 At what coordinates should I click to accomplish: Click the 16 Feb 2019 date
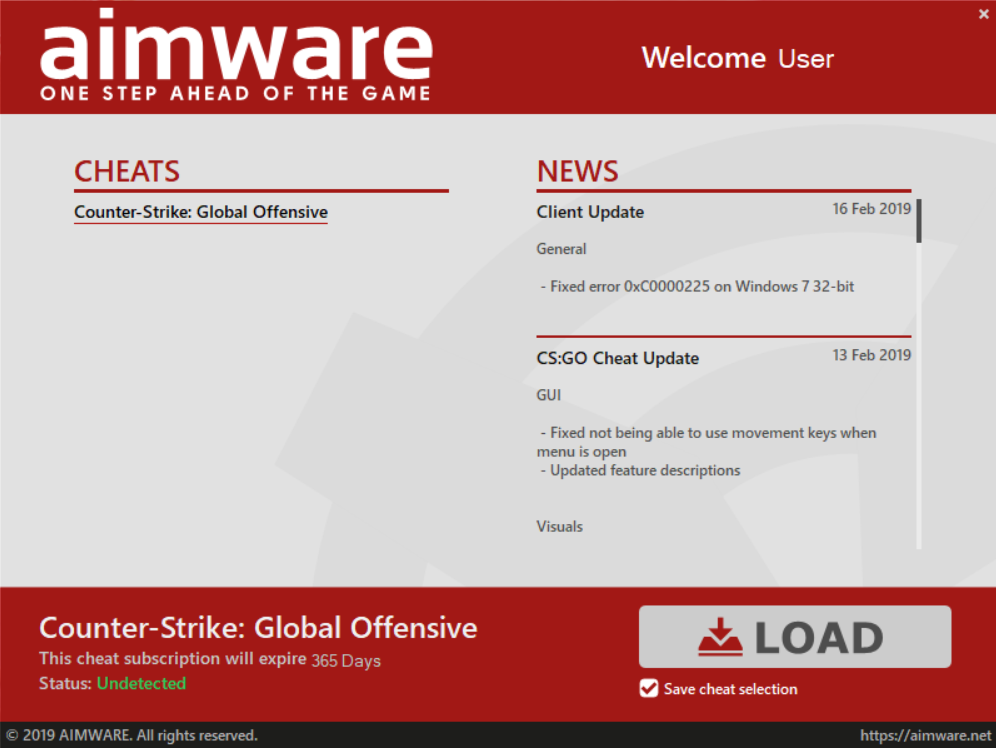point(872,209)
